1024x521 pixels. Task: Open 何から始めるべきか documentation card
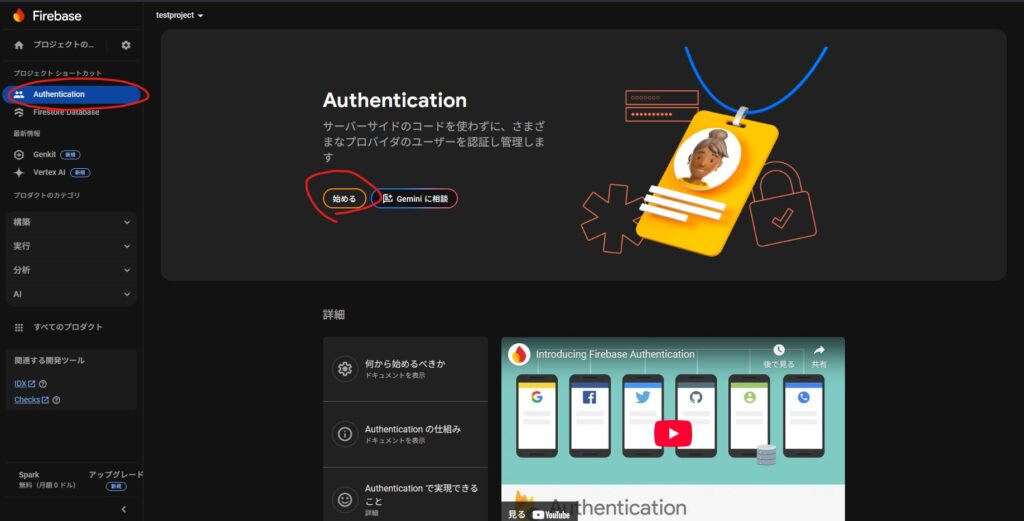click(406, 369)
